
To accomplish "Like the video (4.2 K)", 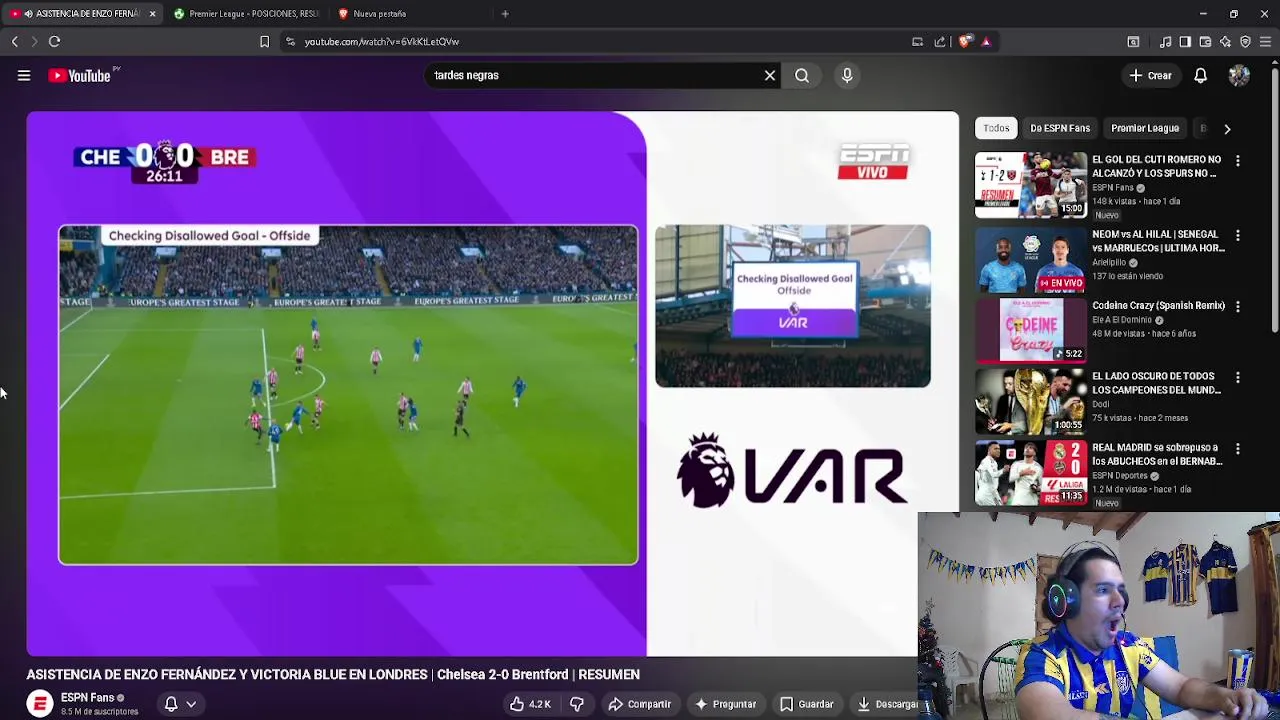I will pyautogui.click(x=530, y=704).
